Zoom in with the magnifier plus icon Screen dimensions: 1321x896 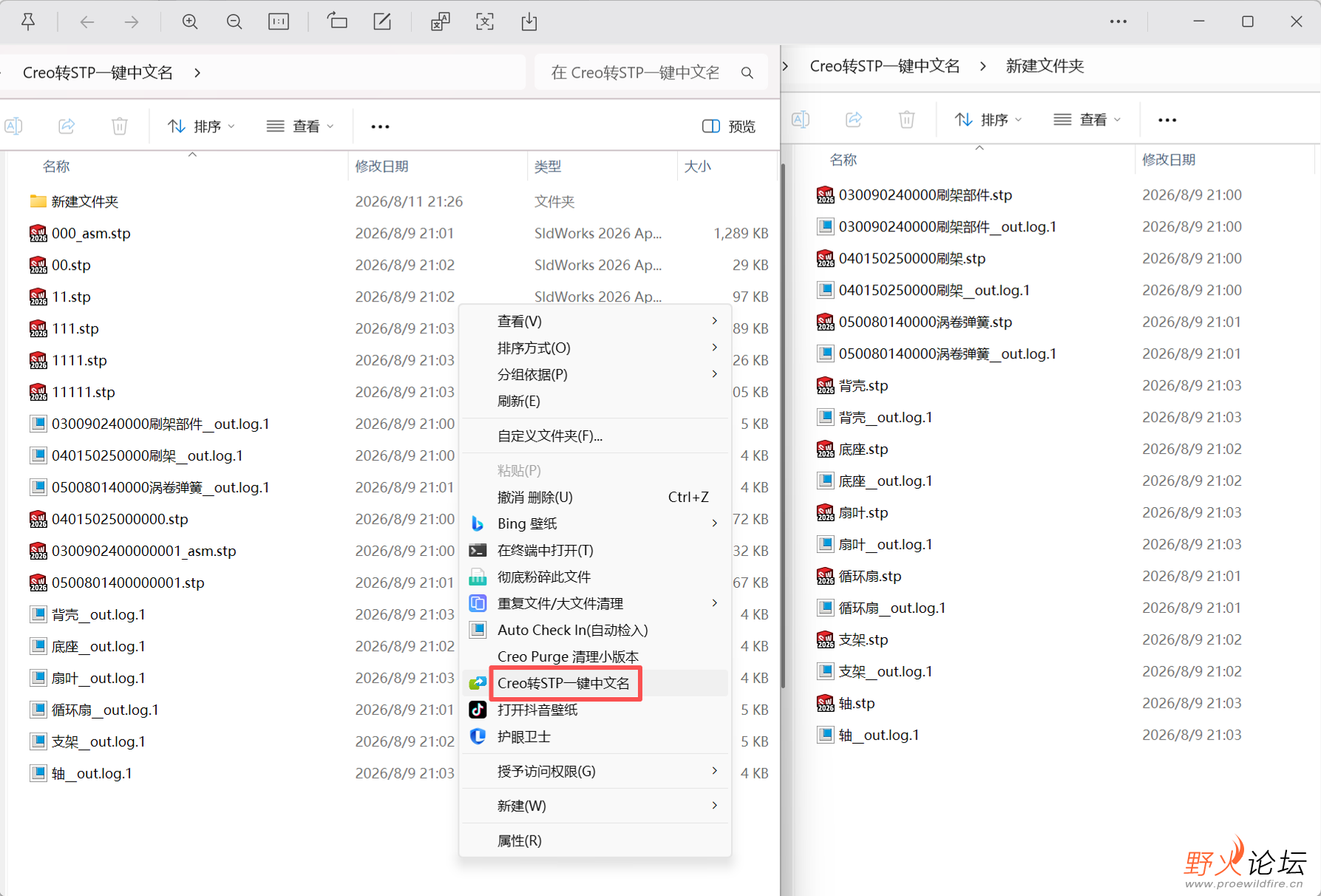(190, 22)
